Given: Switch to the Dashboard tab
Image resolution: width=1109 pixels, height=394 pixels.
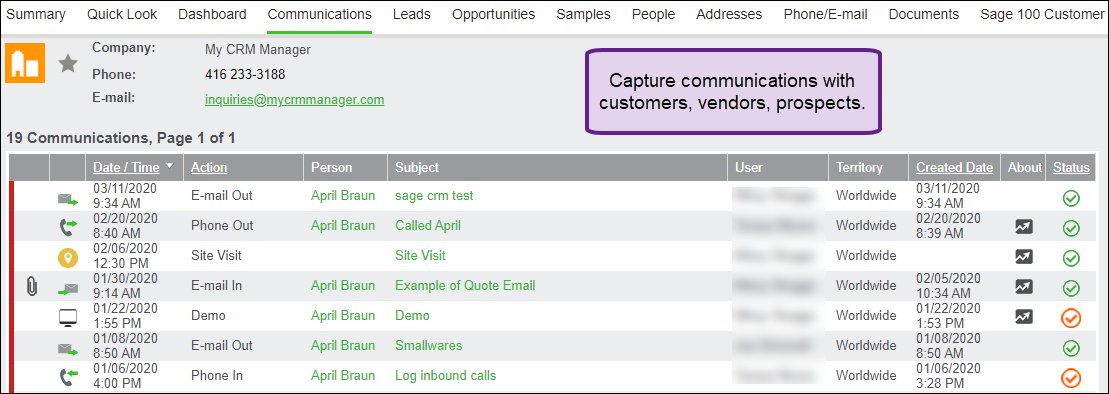Looking at the screenshot, I should (x=212, y=14).
